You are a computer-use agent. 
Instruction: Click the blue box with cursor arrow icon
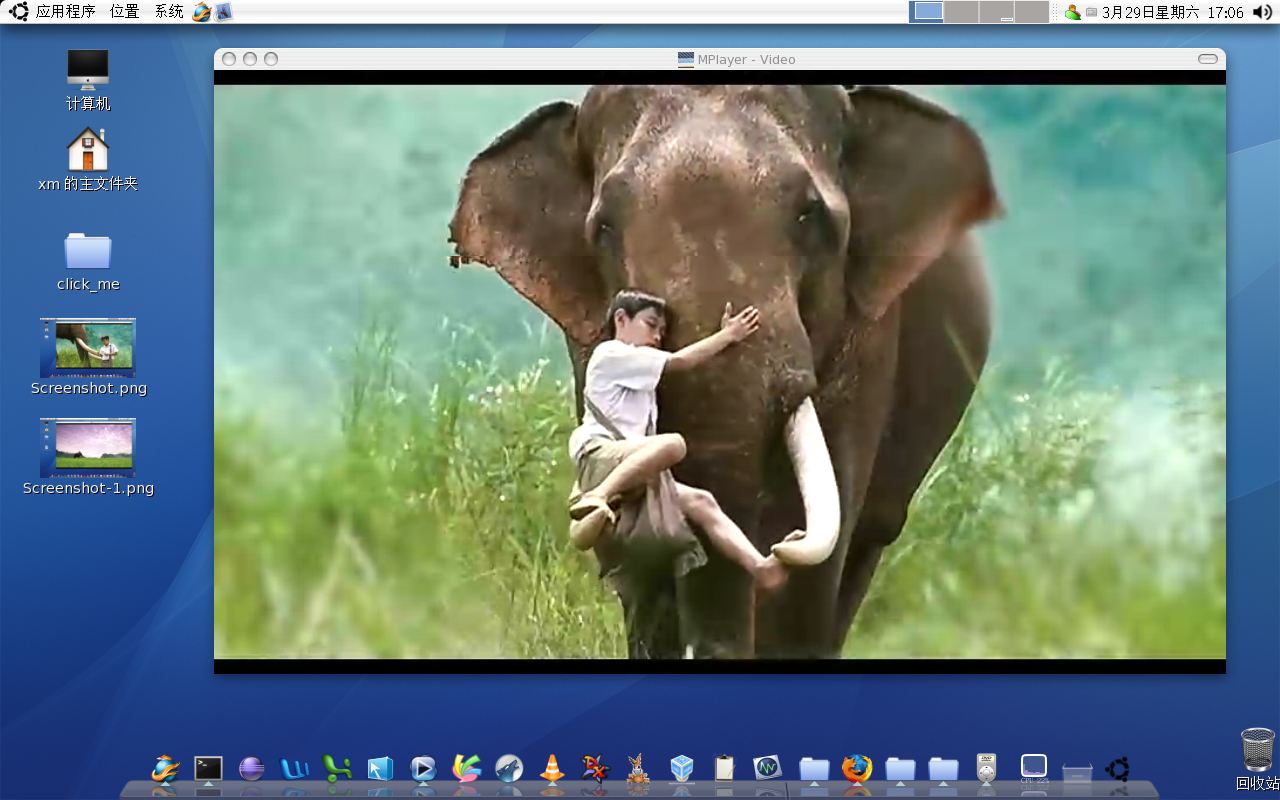(x=381, y=768)
